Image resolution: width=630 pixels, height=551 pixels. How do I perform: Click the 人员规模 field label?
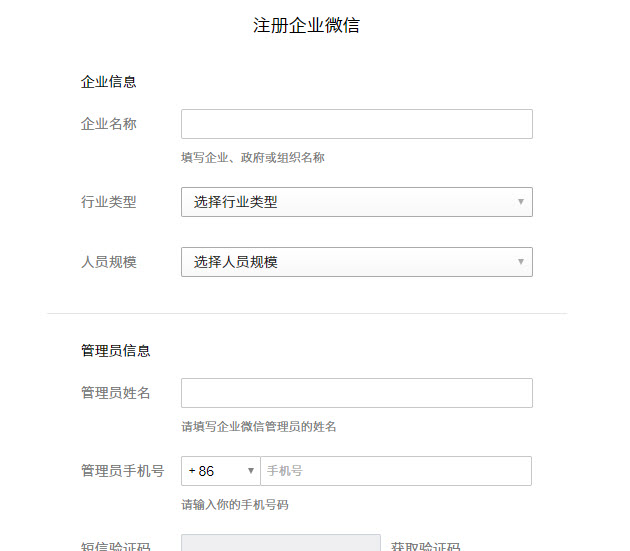click(108, 262)
